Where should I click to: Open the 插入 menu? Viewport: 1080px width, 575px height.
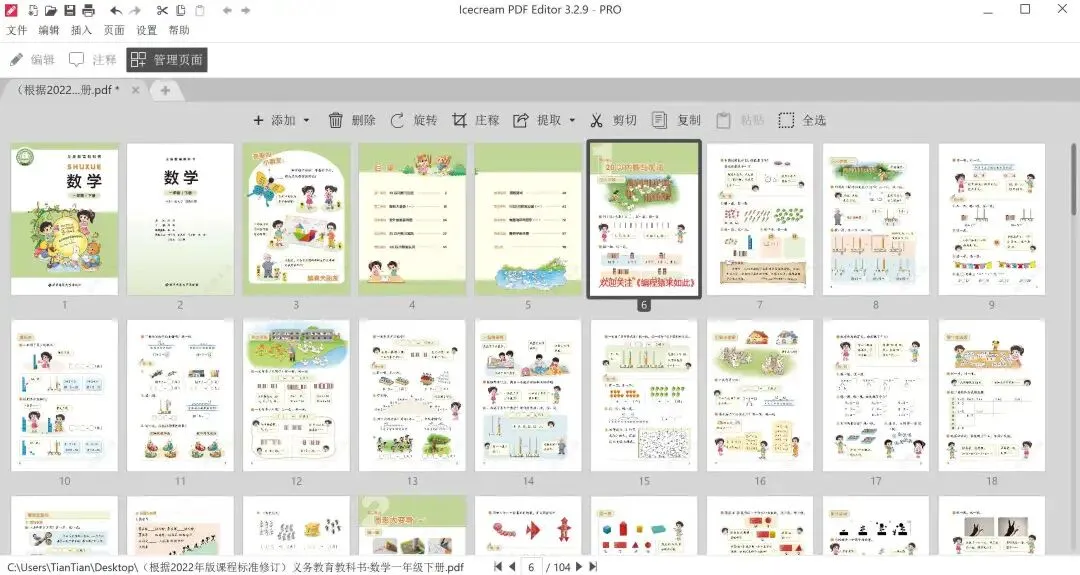click(81, 30)
